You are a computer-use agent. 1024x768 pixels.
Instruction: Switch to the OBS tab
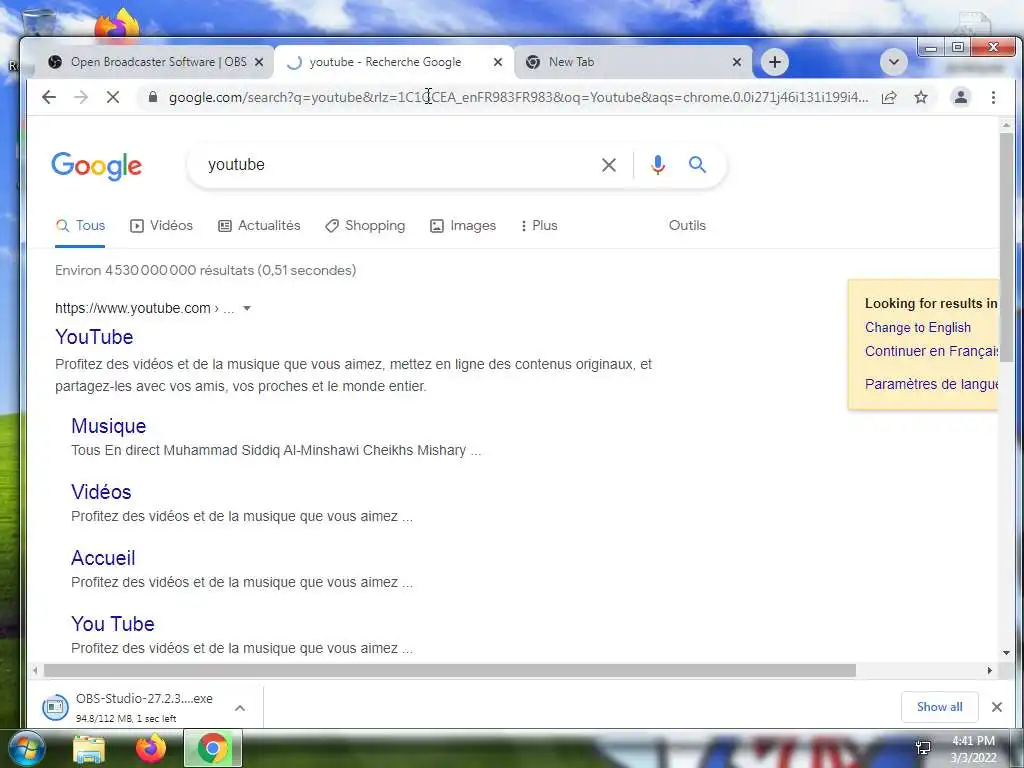coord(155,62)
